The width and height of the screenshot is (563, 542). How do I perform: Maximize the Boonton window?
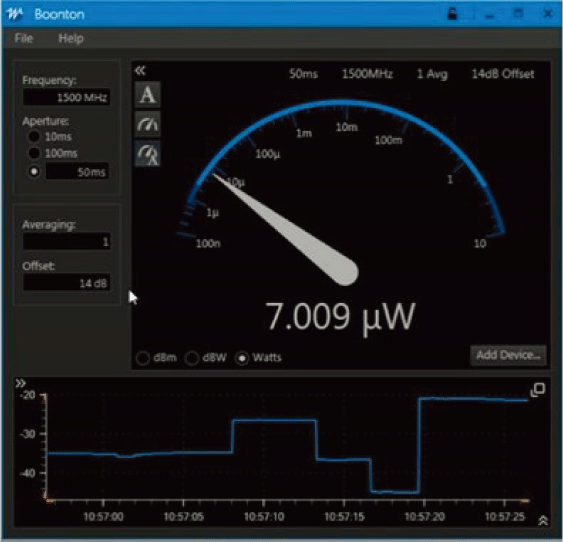pos(518,14)
